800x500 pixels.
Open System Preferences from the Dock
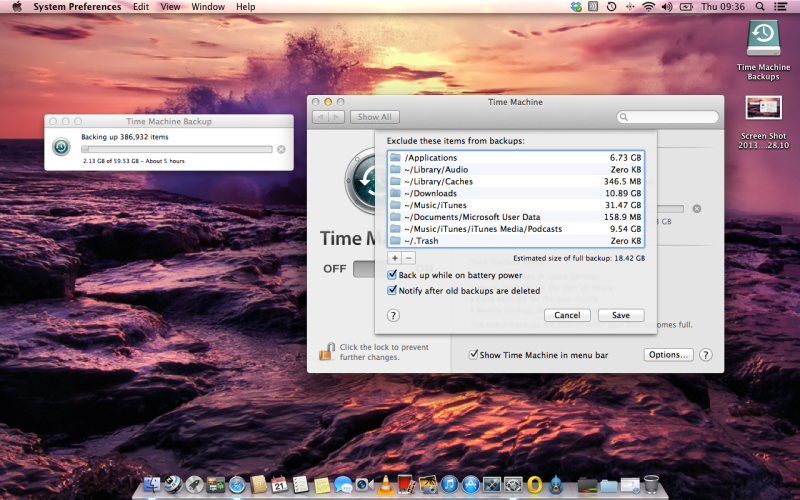click(513, 485)
